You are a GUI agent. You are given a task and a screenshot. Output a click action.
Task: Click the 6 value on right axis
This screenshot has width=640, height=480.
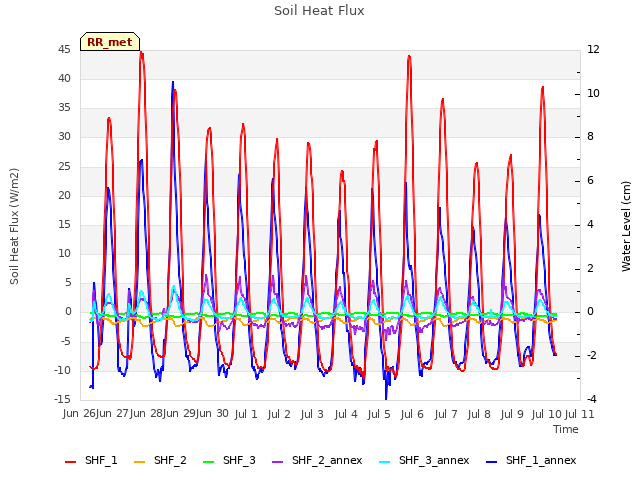click(x=590, y=181)
